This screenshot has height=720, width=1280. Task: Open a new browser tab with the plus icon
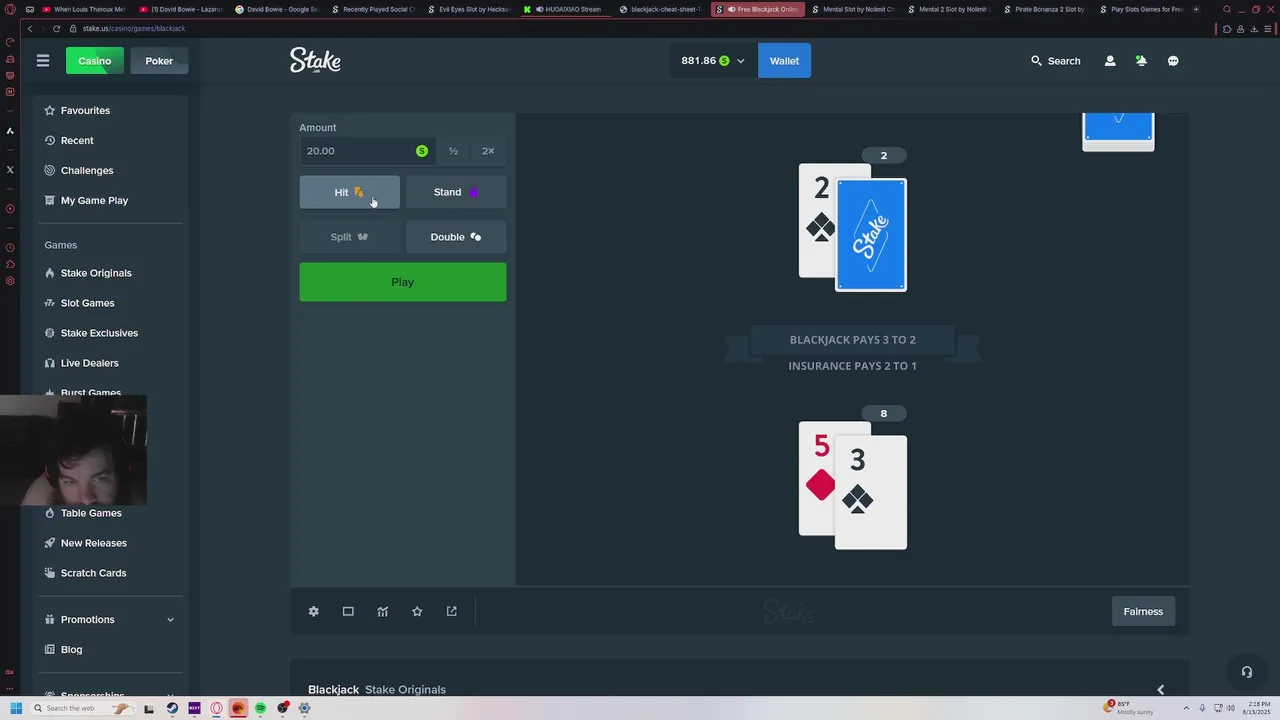pos(1196,9)
